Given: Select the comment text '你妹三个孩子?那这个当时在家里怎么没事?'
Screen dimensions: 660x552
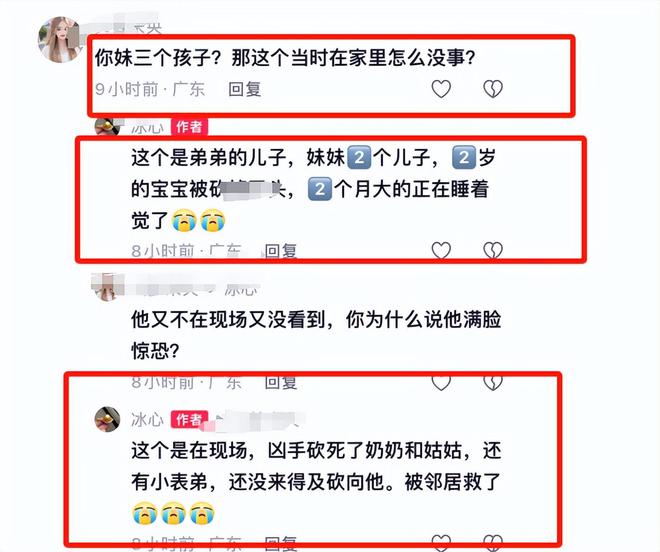Looking at the screenshot, I should pyautogui.click(x=285, y=58).
